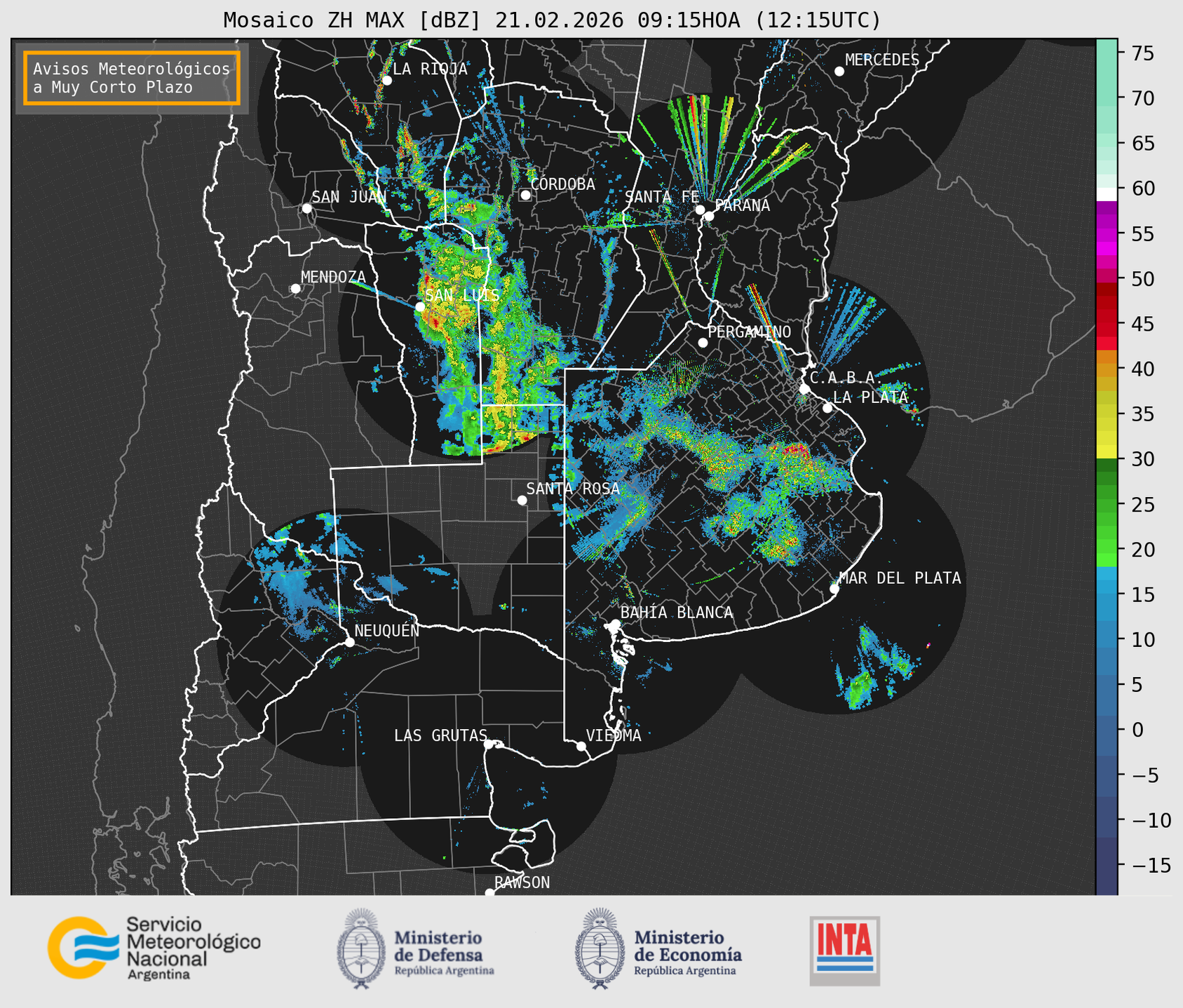Open Avisos Meteorológicos a Muy Corto Plazo box

click(132, 78)
